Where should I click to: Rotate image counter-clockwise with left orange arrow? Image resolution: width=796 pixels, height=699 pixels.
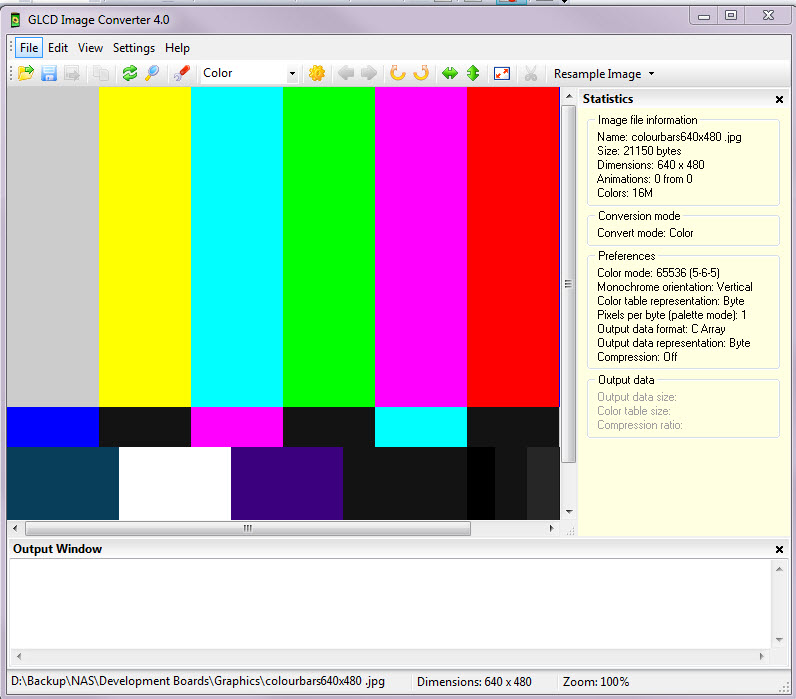[x=397, y=73]
